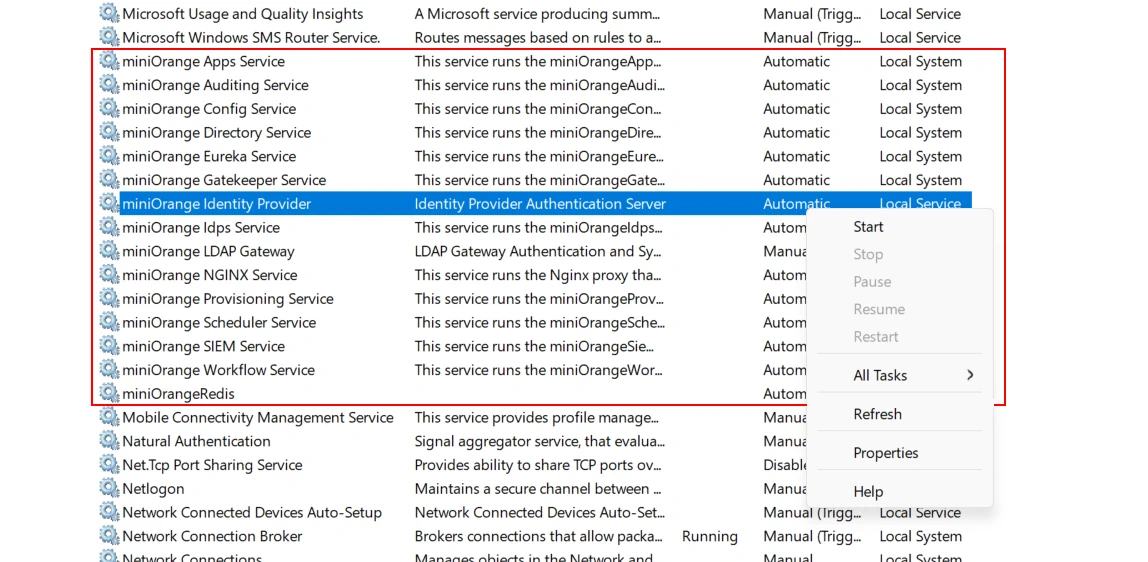Click gear icon of miniOrange Apps Service
This screenshot has width=1148, height=562.
coord(109,61)
